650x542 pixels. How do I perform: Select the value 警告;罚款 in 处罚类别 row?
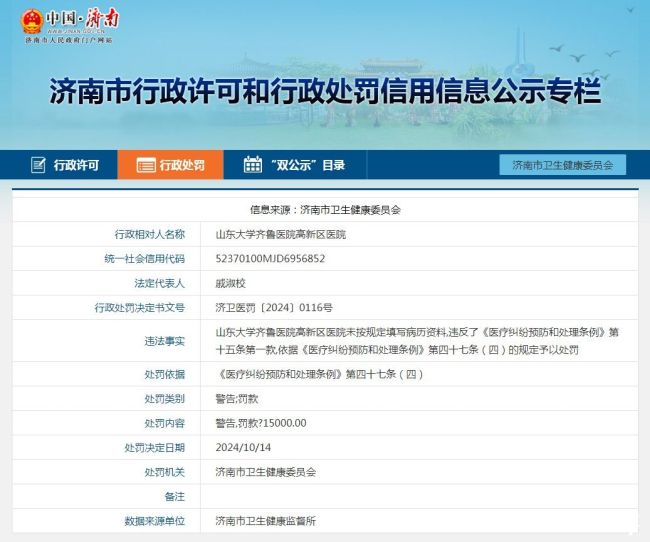pyautogui.click(x=237, y=399)
